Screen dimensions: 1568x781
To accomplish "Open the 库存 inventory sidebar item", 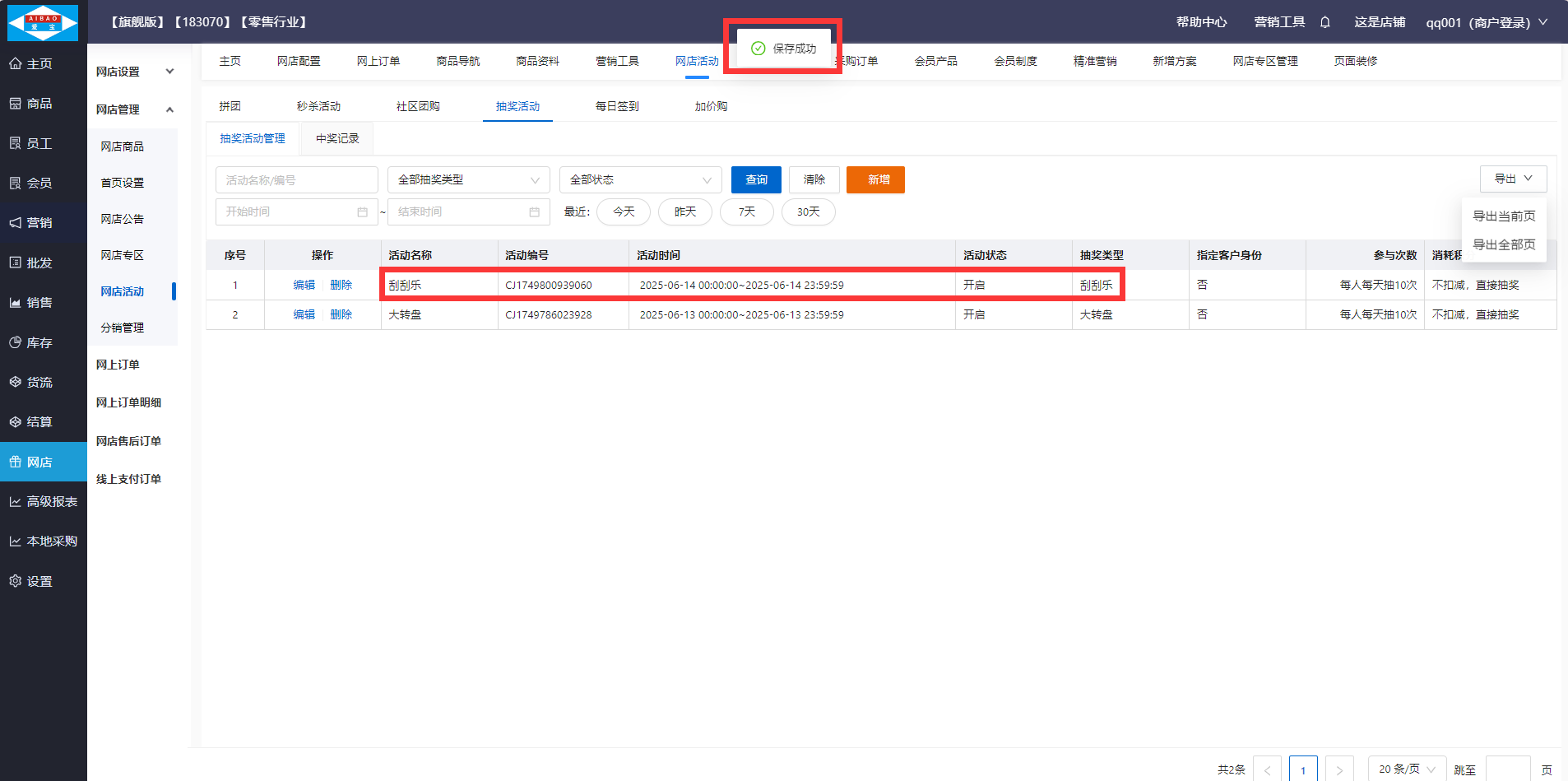I will 30,342.
